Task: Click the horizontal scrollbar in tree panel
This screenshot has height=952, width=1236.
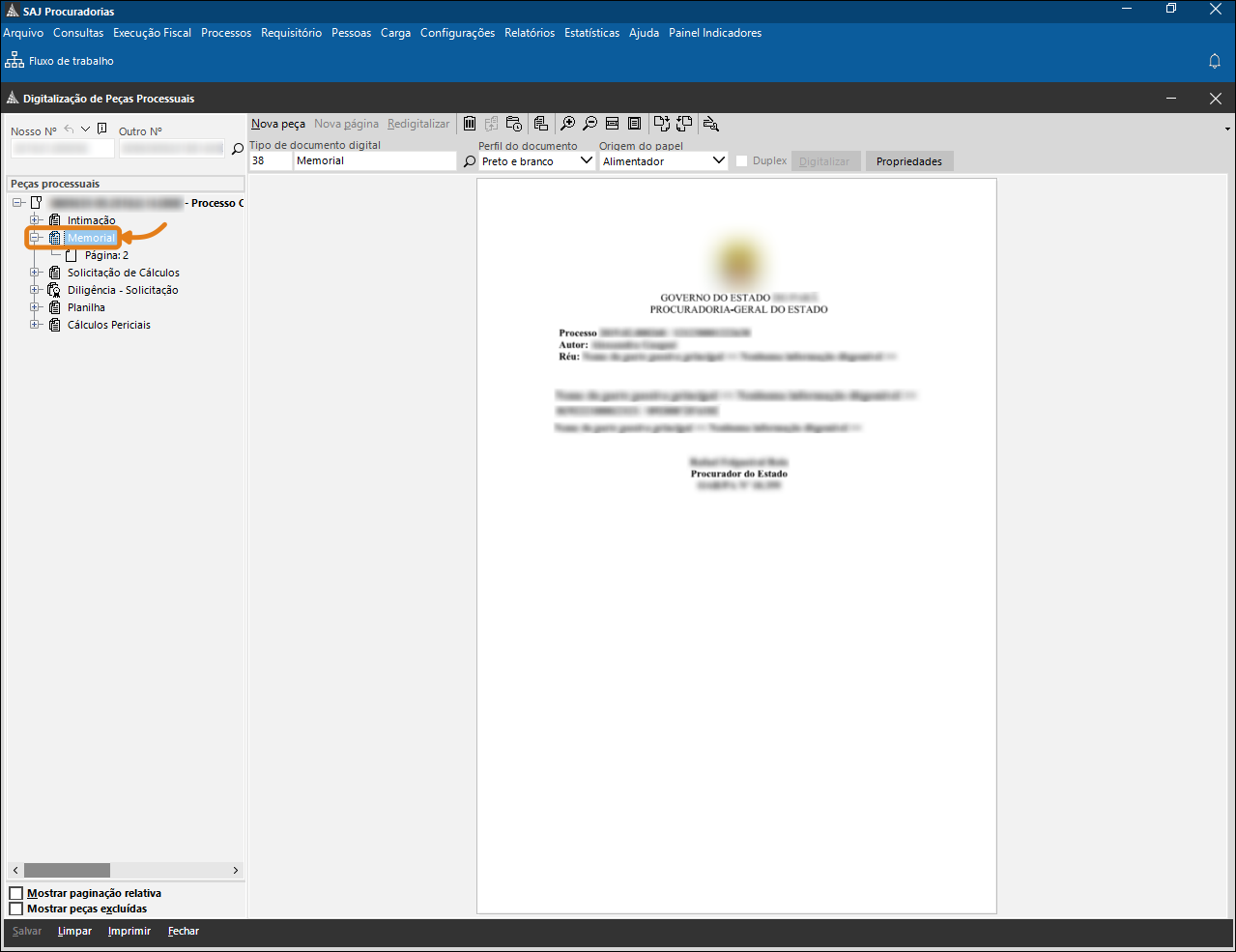Action: (67, 870)
